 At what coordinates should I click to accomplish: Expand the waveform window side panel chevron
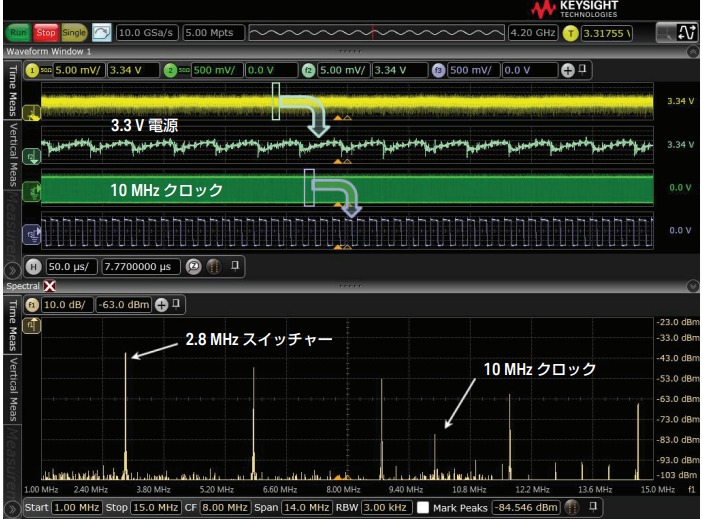12,267
